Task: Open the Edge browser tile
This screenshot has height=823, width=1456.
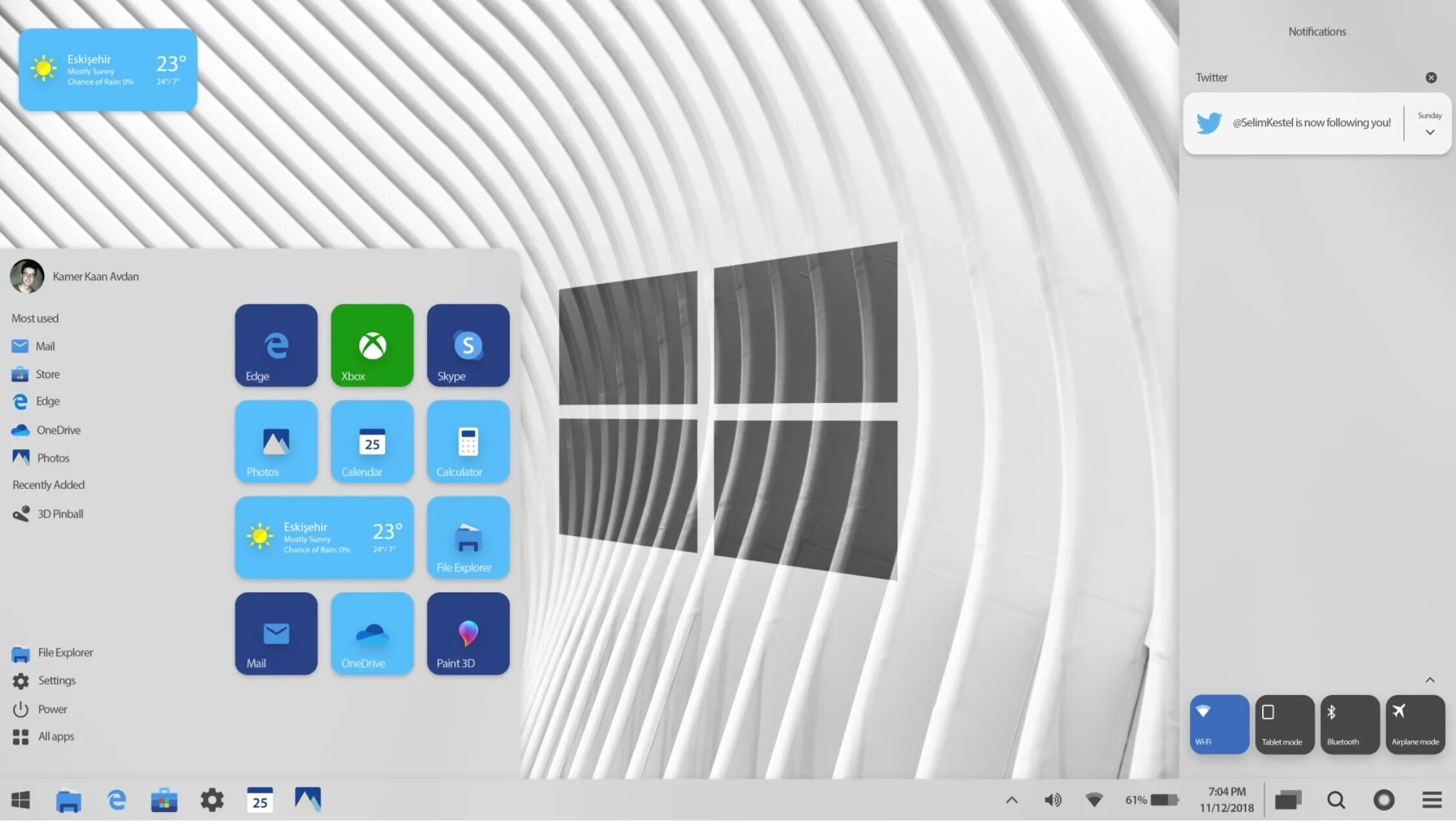Action: (x=276, y=344)
